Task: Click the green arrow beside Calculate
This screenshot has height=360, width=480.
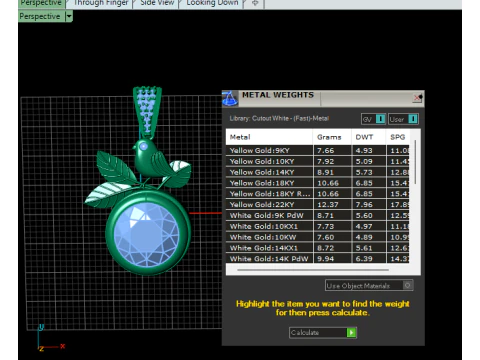Action: click(351, 332)
